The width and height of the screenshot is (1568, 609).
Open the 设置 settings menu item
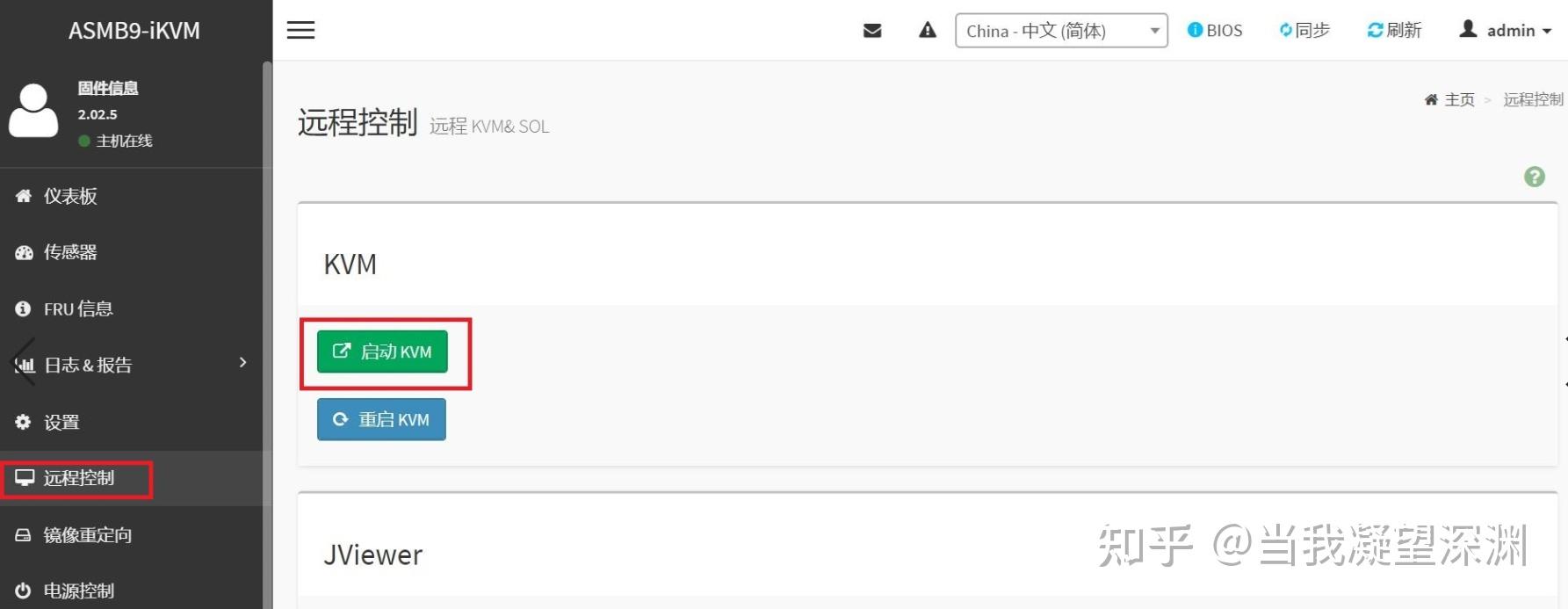61,422
